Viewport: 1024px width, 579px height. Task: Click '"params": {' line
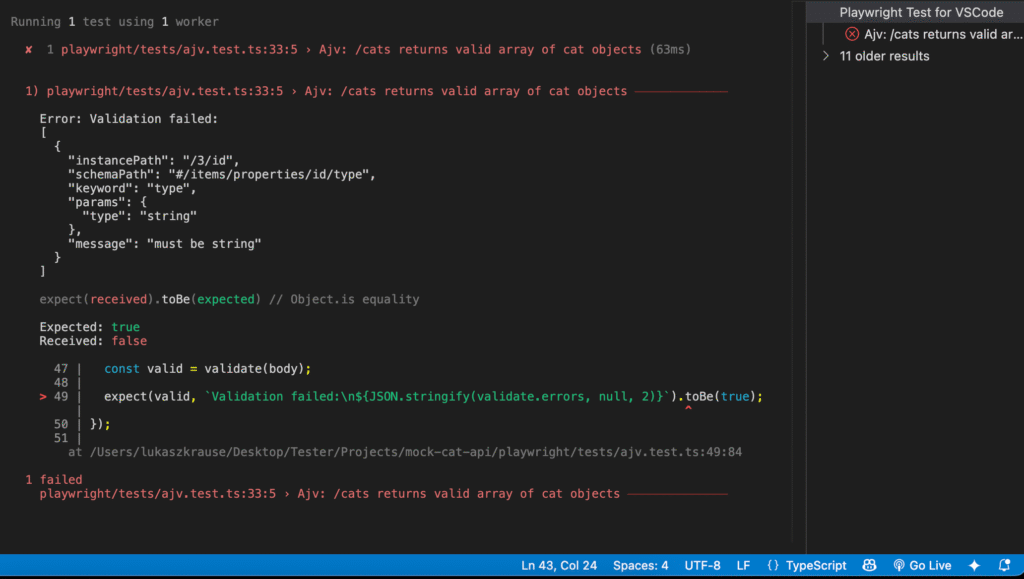(107, 202)
